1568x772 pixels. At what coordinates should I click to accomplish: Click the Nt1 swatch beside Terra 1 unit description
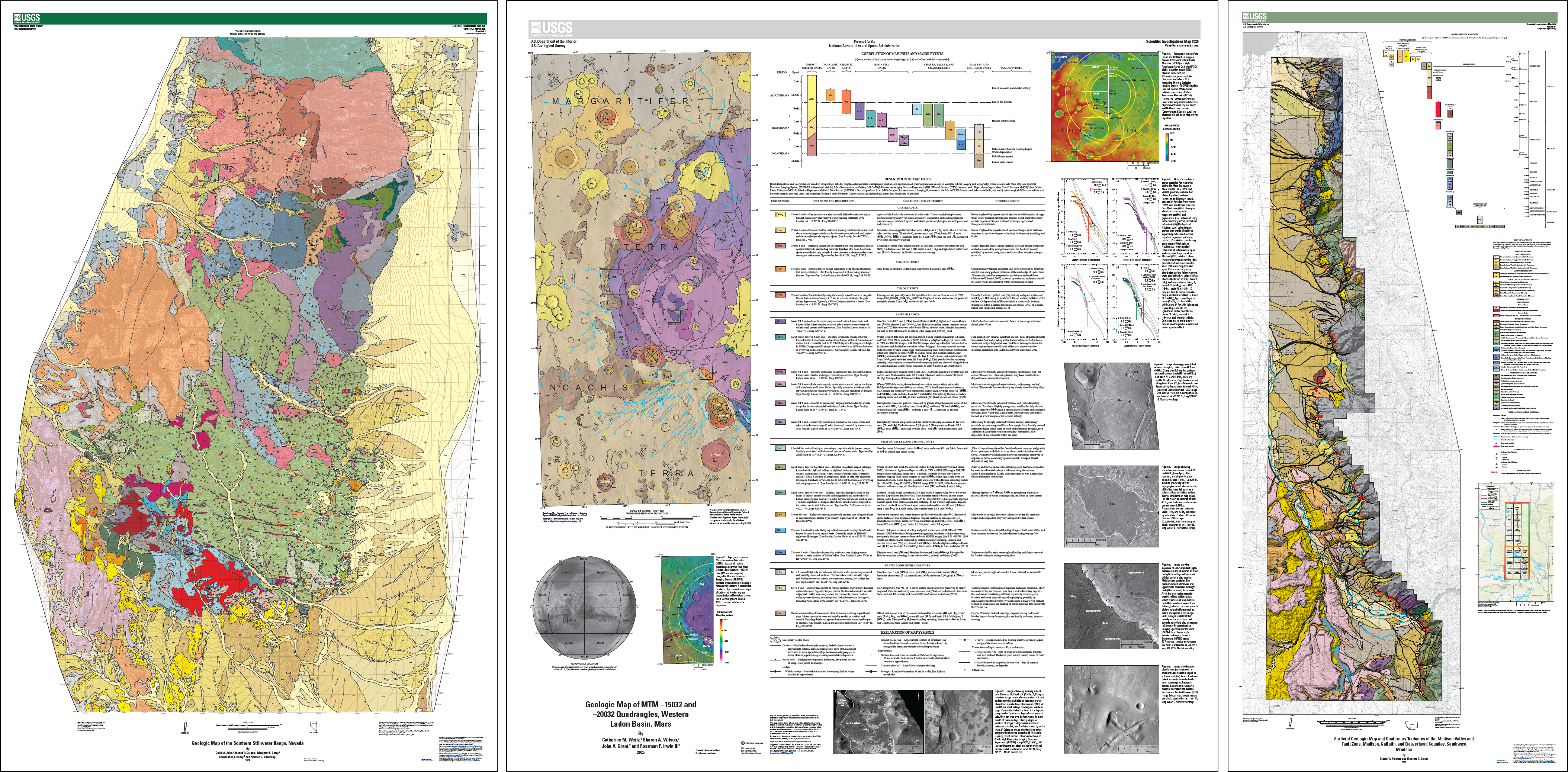[x=780, y=588]
